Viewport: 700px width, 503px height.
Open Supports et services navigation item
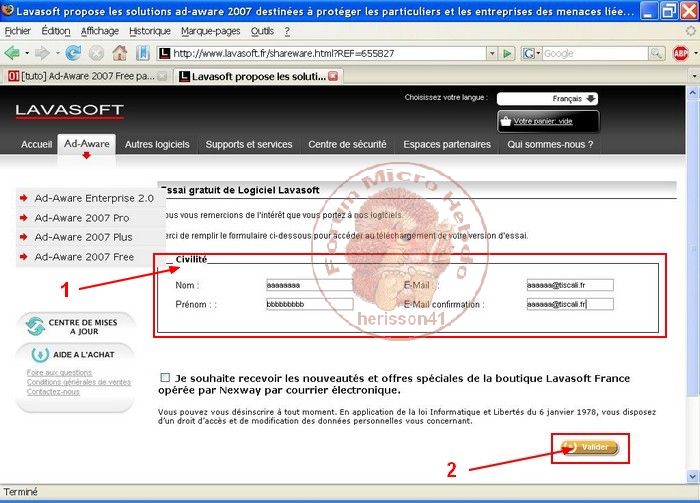(249, 144)
